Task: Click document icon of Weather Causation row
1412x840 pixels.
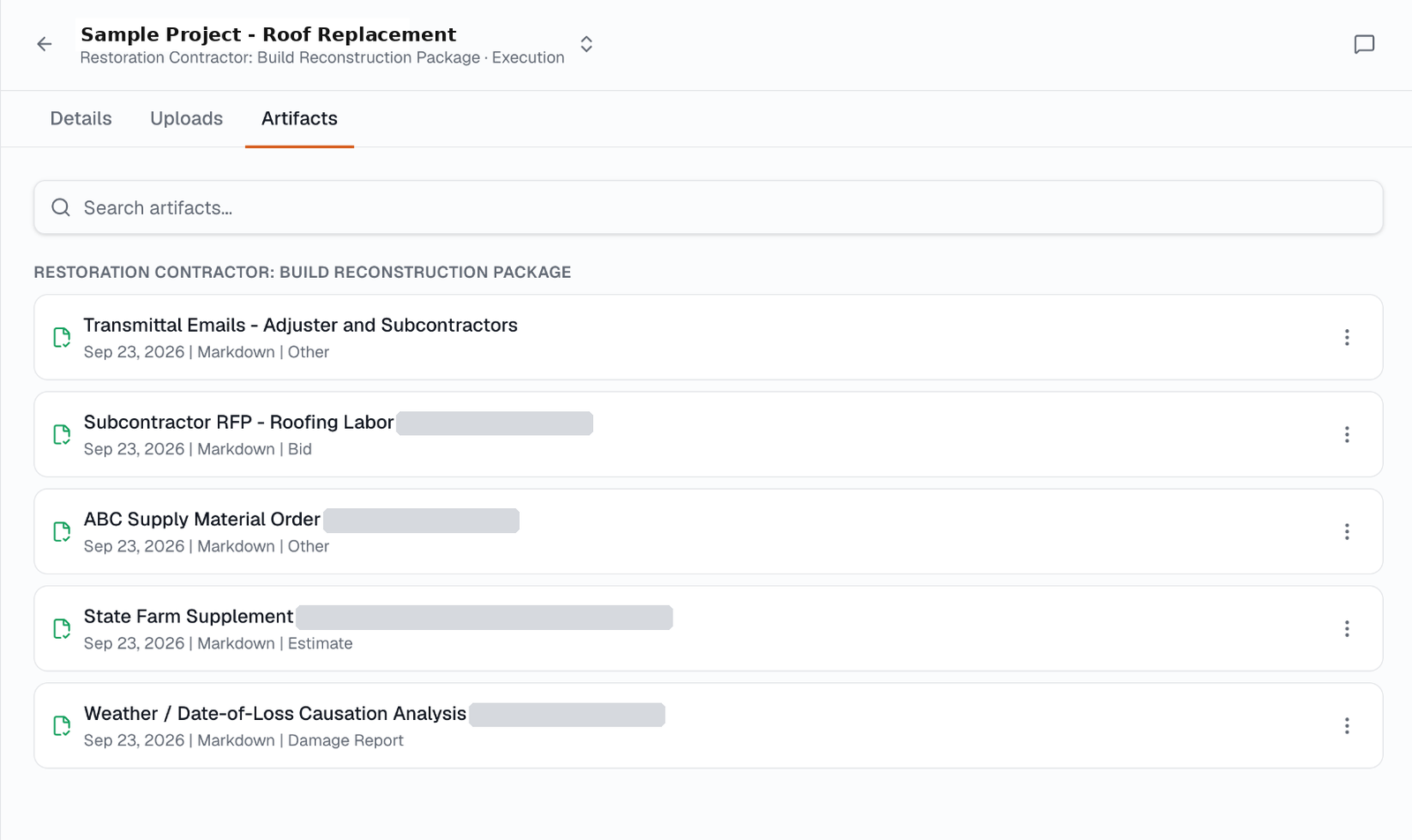Action: [62, 725]
